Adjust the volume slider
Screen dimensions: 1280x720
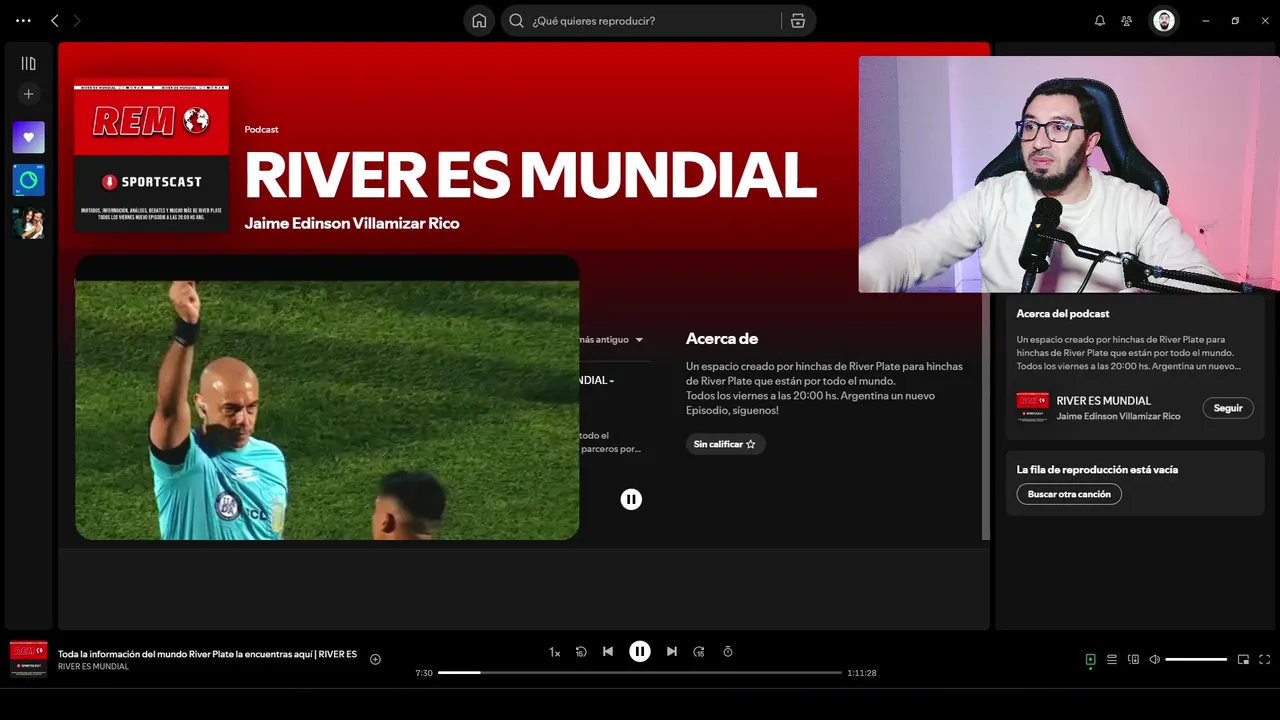coord(1196,660)
